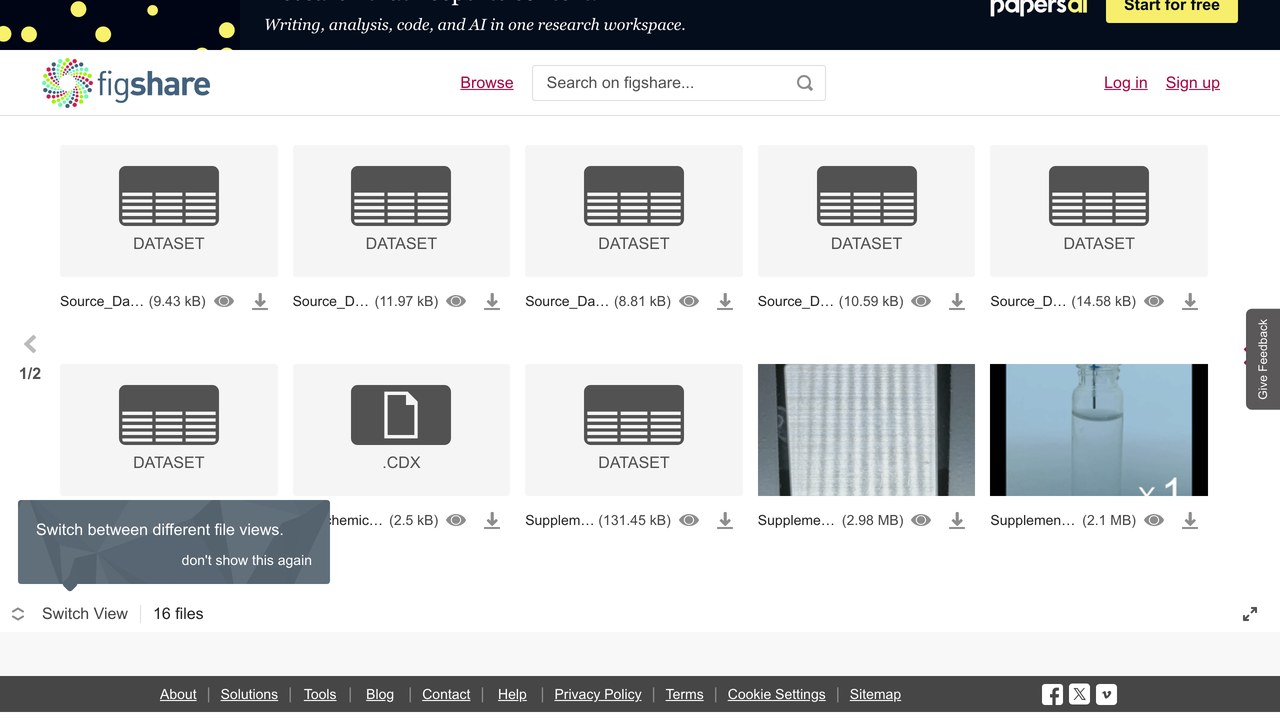Screen dimensions: 1280x720
Task: Download the 2.1 MB supplementary file
Action: 1190,520
